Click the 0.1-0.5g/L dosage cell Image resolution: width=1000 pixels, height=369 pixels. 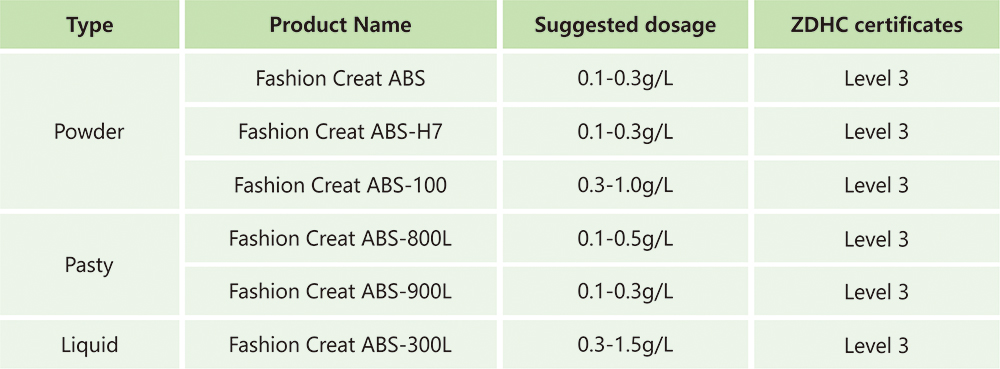tap(625, 238)
